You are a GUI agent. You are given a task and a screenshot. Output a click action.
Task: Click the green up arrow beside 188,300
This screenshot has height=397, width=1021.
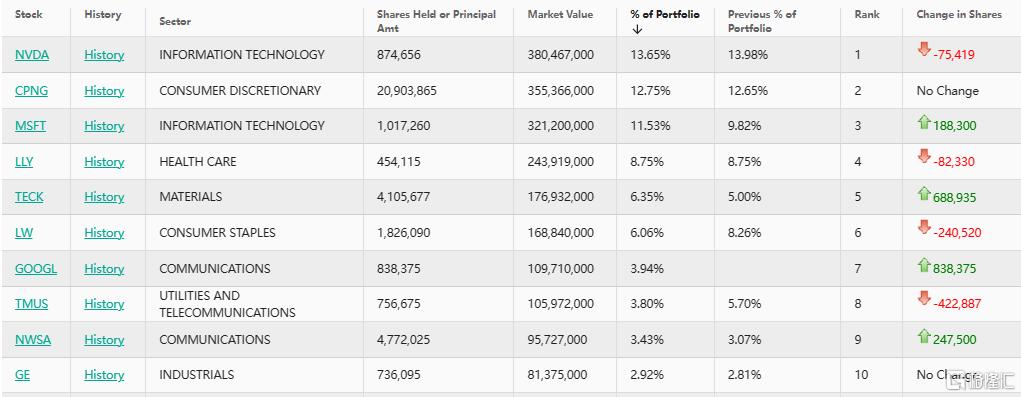[x=923, y=122]
